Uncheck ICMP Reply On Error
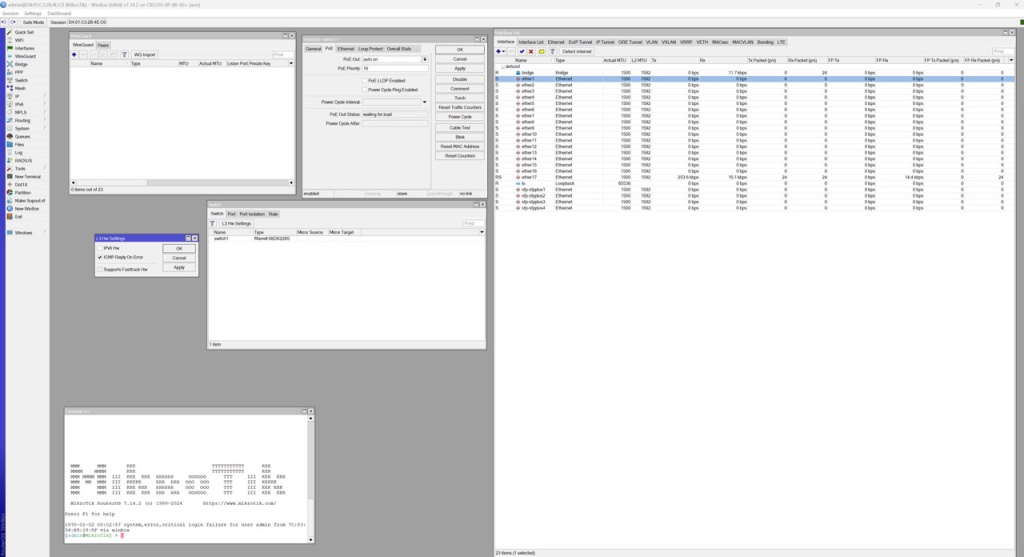 click(x=100, y=257)
